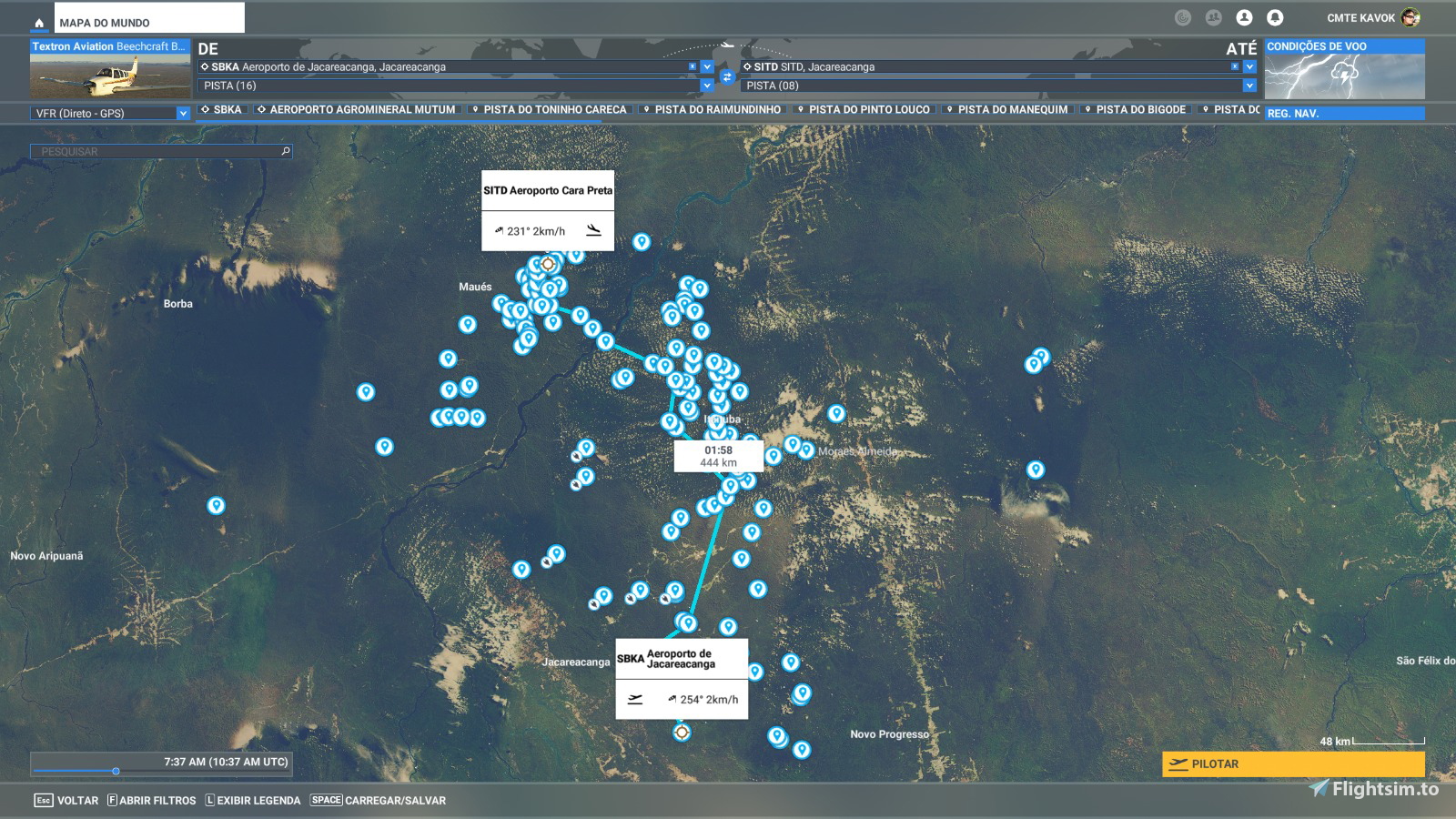This screenshot has height=819, width=1456.
Task: Clear the SITD arrival airport
Action: (1235, 66)
